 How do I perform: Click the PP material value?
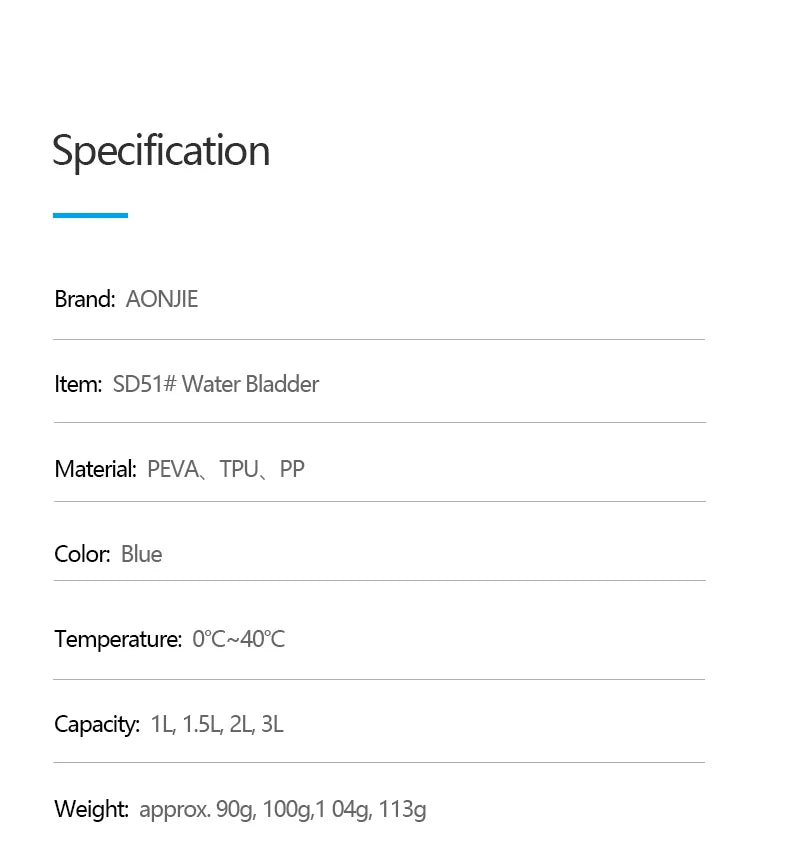click(x=292, y=469)
